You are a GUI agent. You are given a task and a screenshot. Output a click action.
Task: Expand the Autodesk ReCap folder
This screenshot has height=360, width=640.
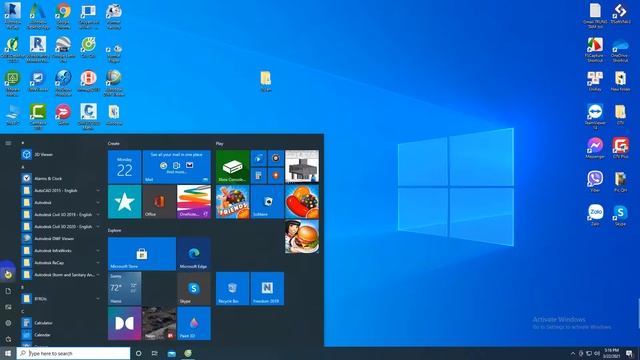(x=60, y=262)
